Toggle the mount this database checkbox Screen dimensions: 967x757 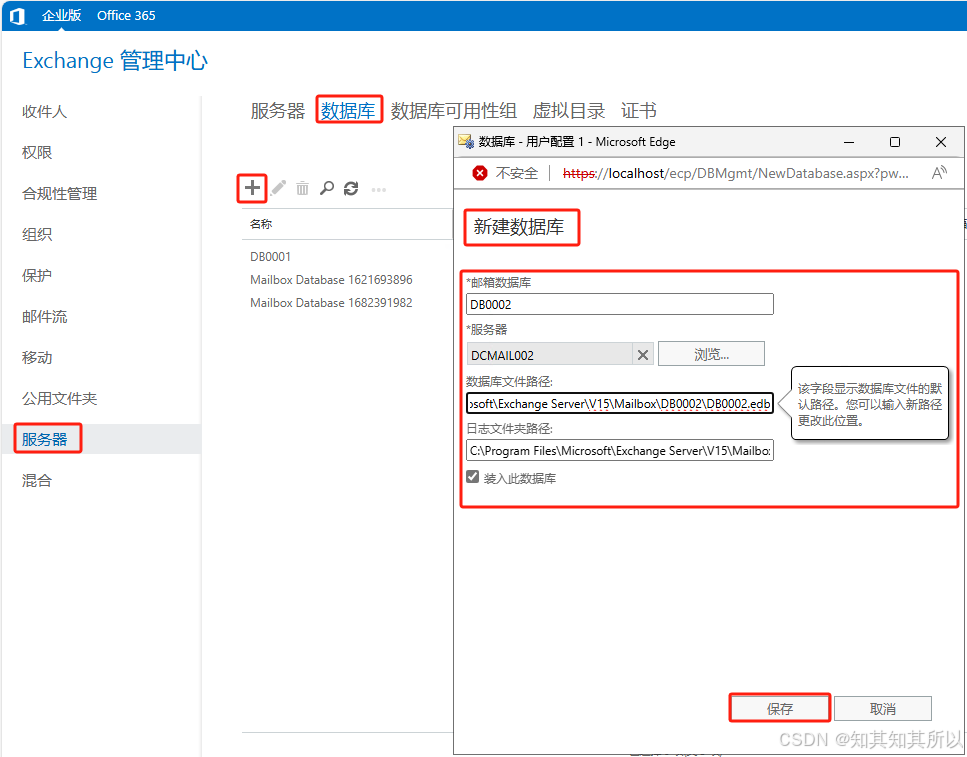[x=473, y=477]
